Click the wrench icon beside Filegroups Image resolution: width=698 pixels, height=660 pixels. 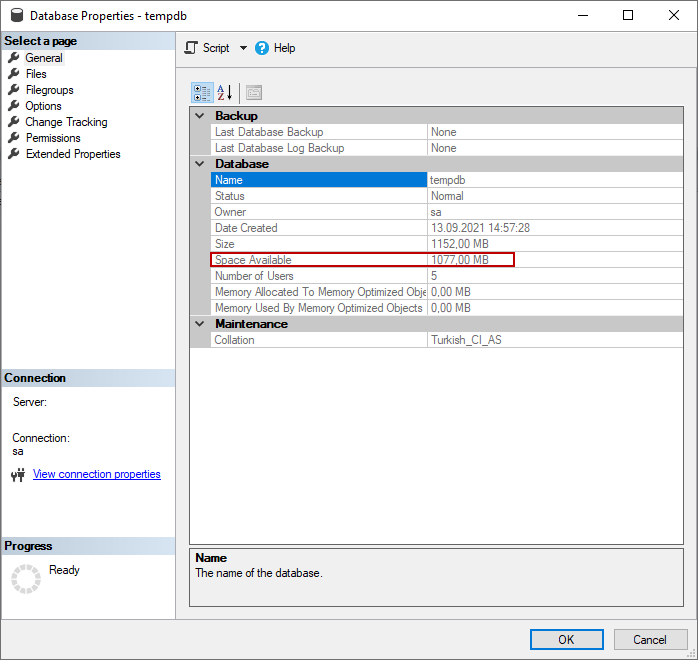[x=14, y=90]
